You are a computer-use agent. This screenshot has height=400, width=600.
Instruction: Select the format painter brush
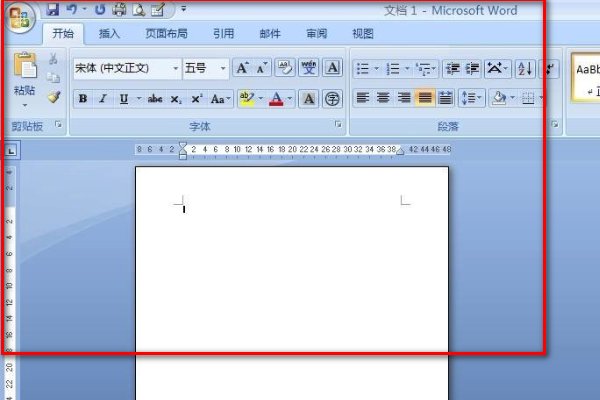coord(54,97)
